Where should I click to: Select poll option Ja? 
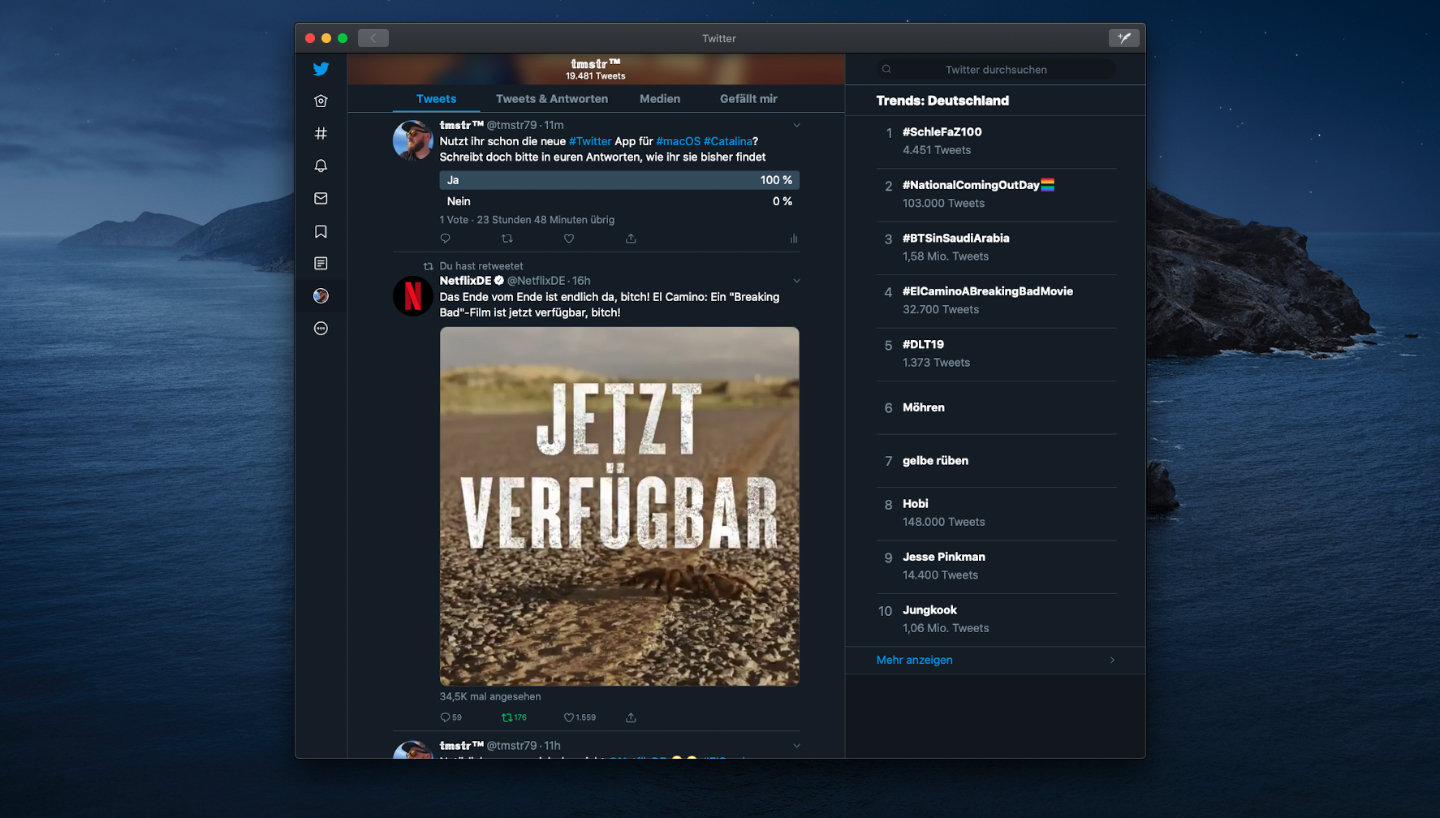pos(619,180)
